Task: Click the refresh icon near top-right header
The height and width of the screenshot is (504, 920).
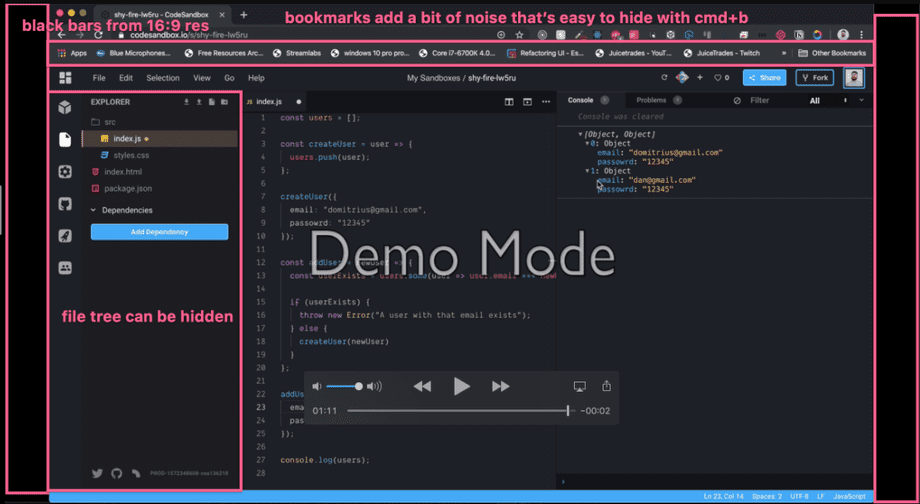Action: [664, 77]
